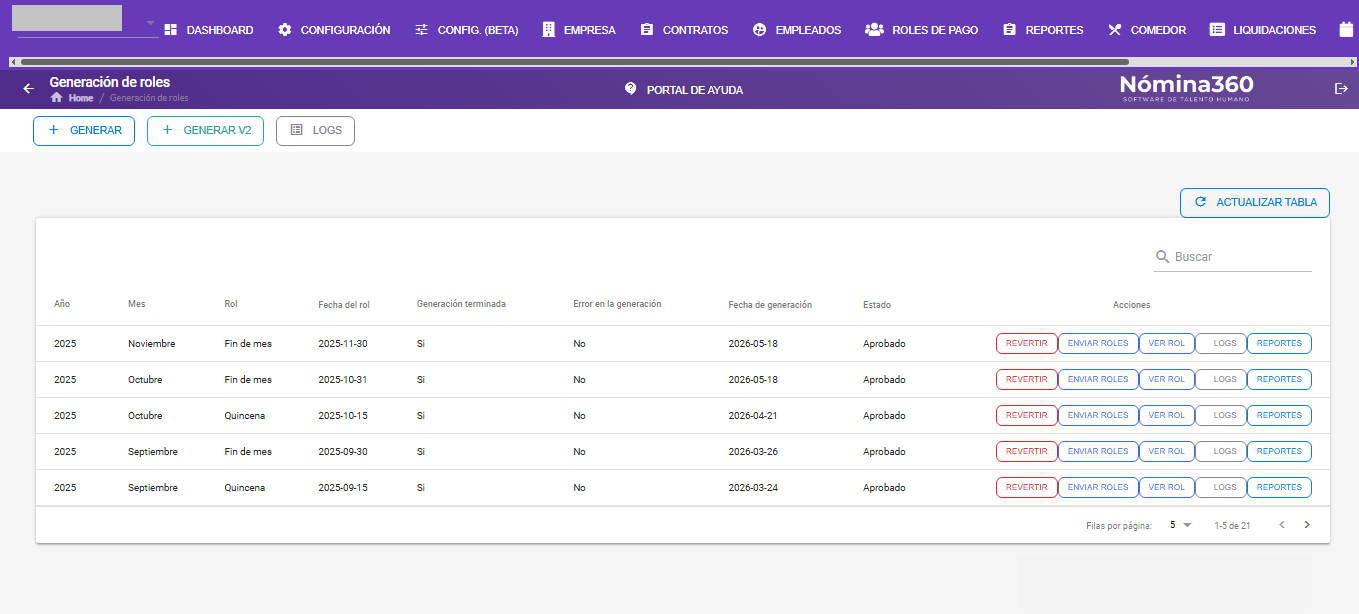Viewport: 1359px width, 614px height.
Task: Click the date cell 2025-11-30
Action: (343, 343)
